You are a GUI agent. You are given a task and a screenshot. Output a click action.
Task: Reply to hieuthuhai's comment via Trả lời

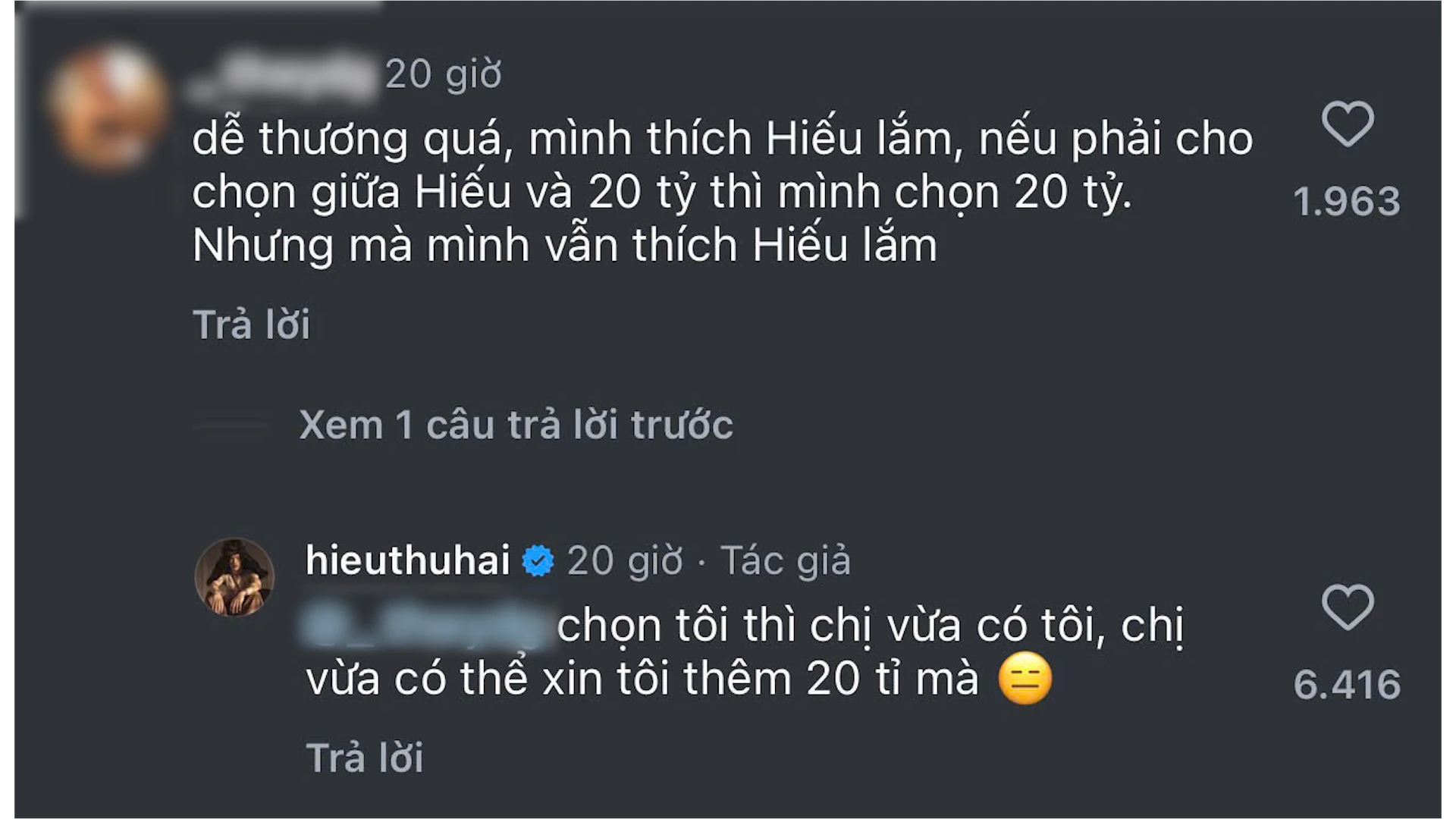[x=365, y=758]
